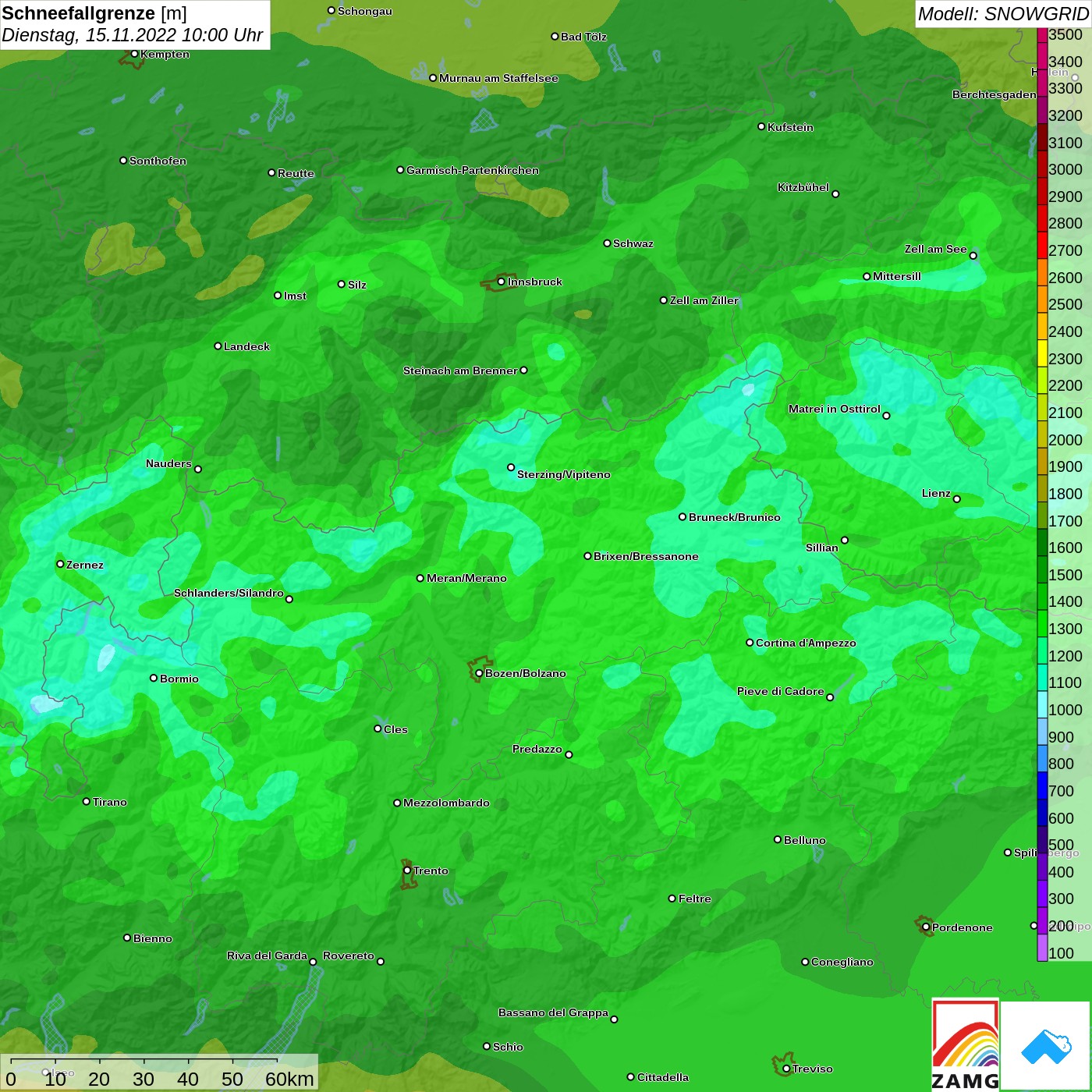The image size is (1092, 1092).
Task: Click the Meran/Merano label
Action: point(466,578)
